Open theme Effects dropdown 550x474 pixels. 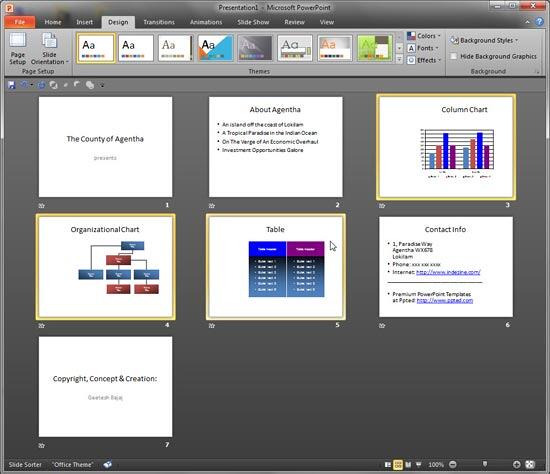click(424, 60)
